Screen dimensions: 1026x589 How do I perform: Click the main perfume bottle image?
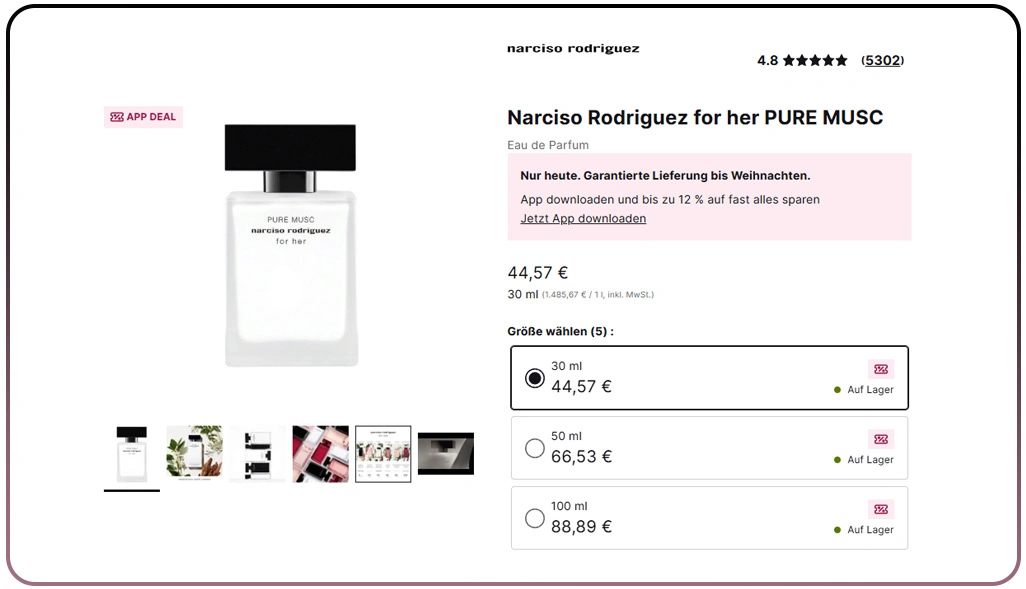pyautogui.click(x=291, y=245)
